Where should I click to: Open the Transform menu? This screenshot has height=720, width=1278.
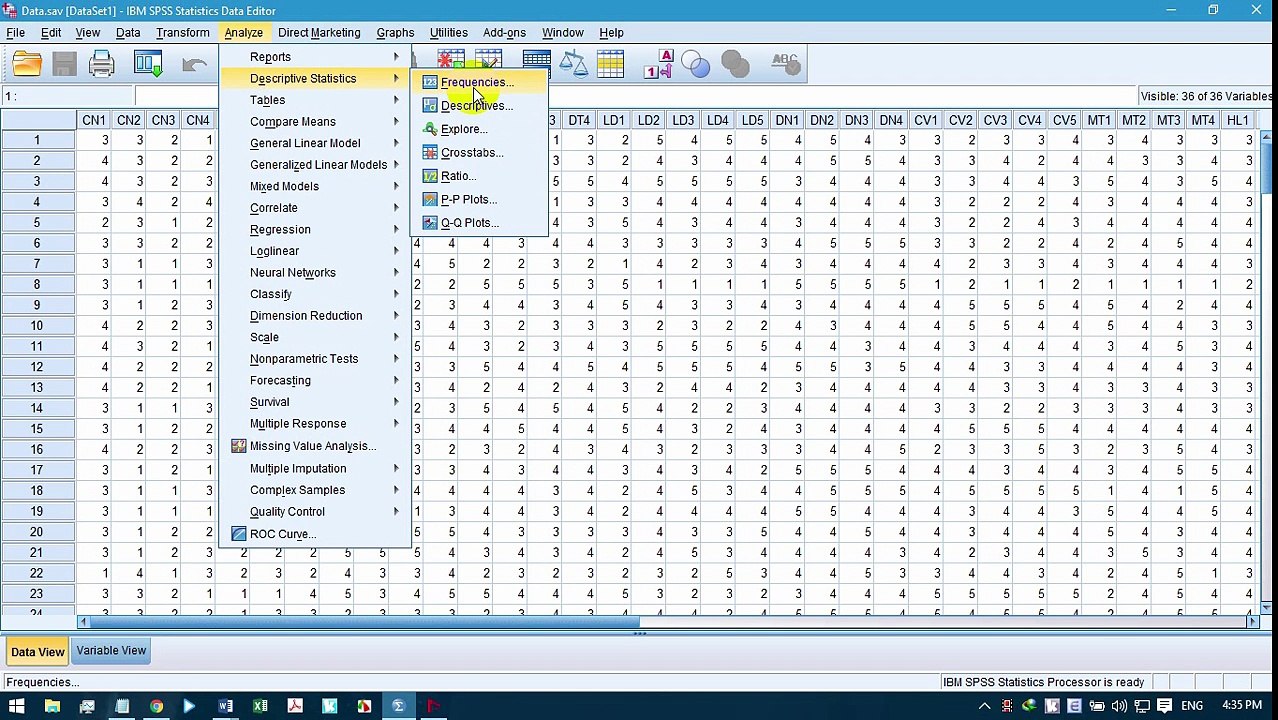(x=183, y=33)
